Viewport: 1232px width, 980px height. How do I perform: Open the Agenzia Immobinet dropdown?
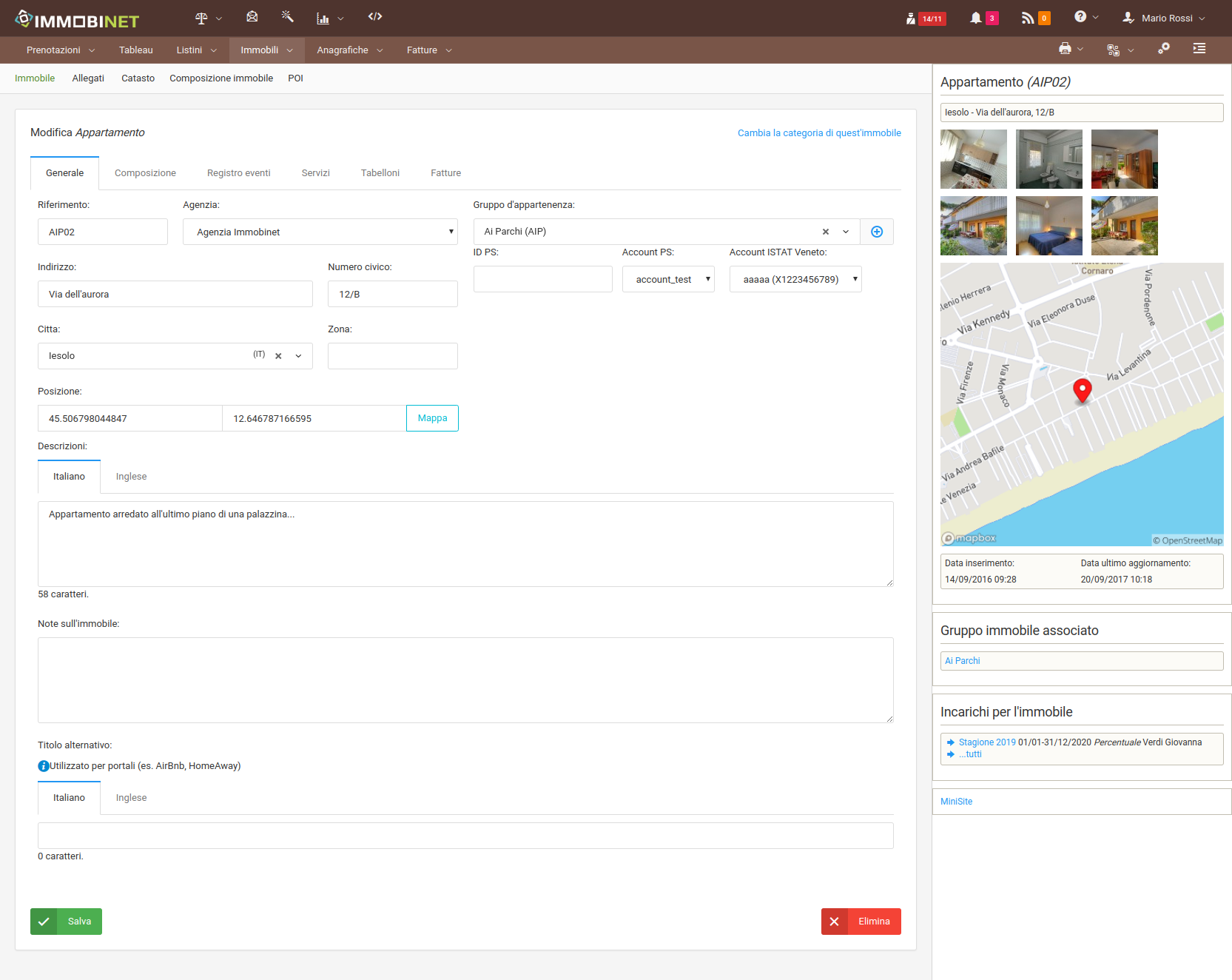click(x=320, y=232)
